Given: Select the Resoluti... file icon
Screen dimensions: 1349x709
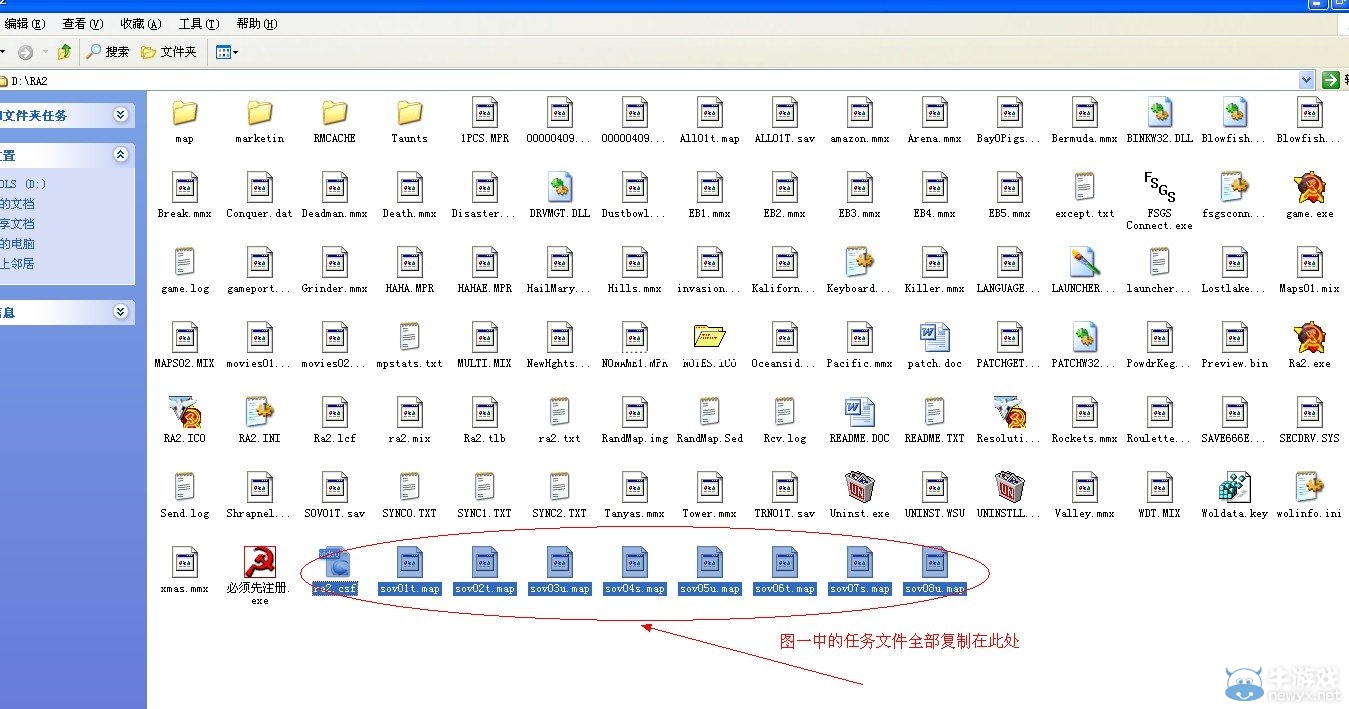Looking at the screenshot, I should (x=1010, y=412).
